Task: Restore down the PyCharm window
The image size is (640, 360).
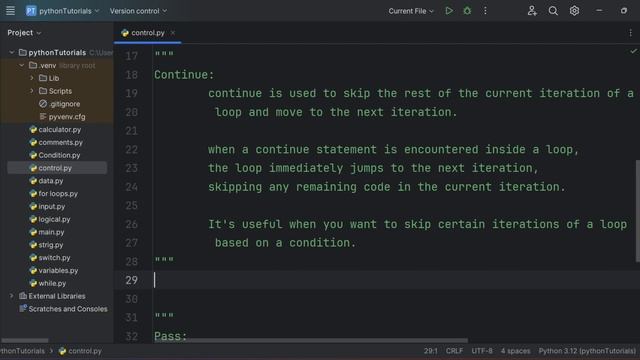Action: coord(624,11)
